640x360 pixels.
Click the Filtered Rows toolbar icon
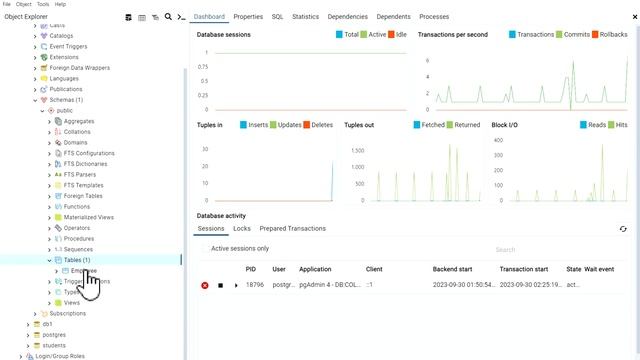point(155,17)
